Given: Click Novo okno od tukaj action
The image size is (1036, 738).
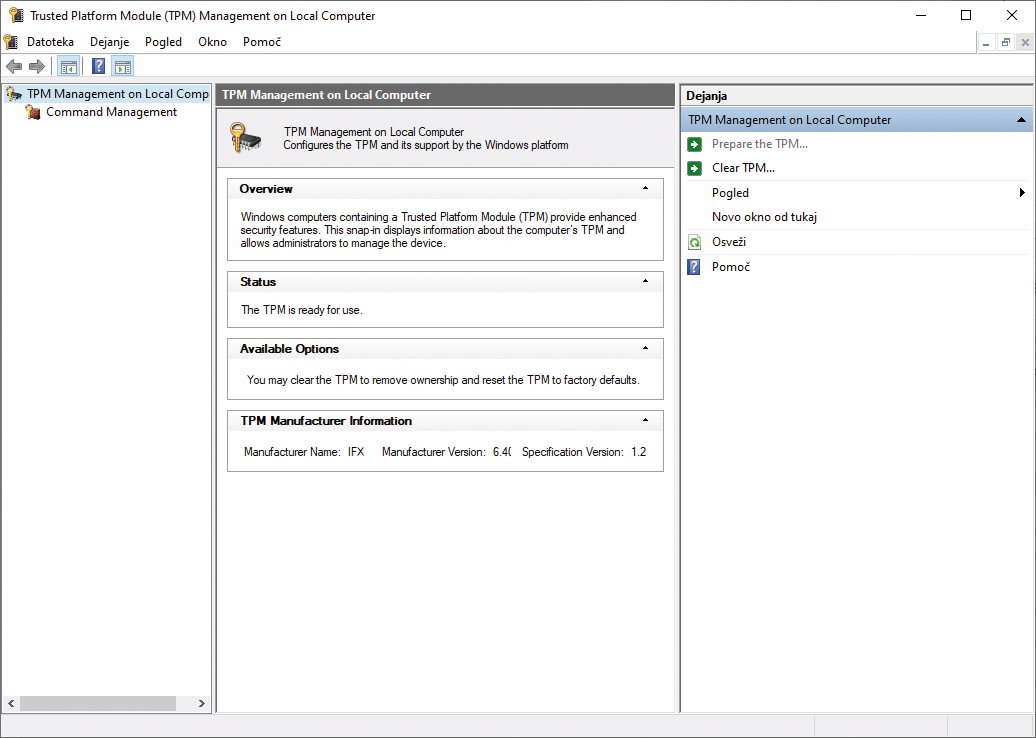Looking at the screenshot, I should point(764,217).
